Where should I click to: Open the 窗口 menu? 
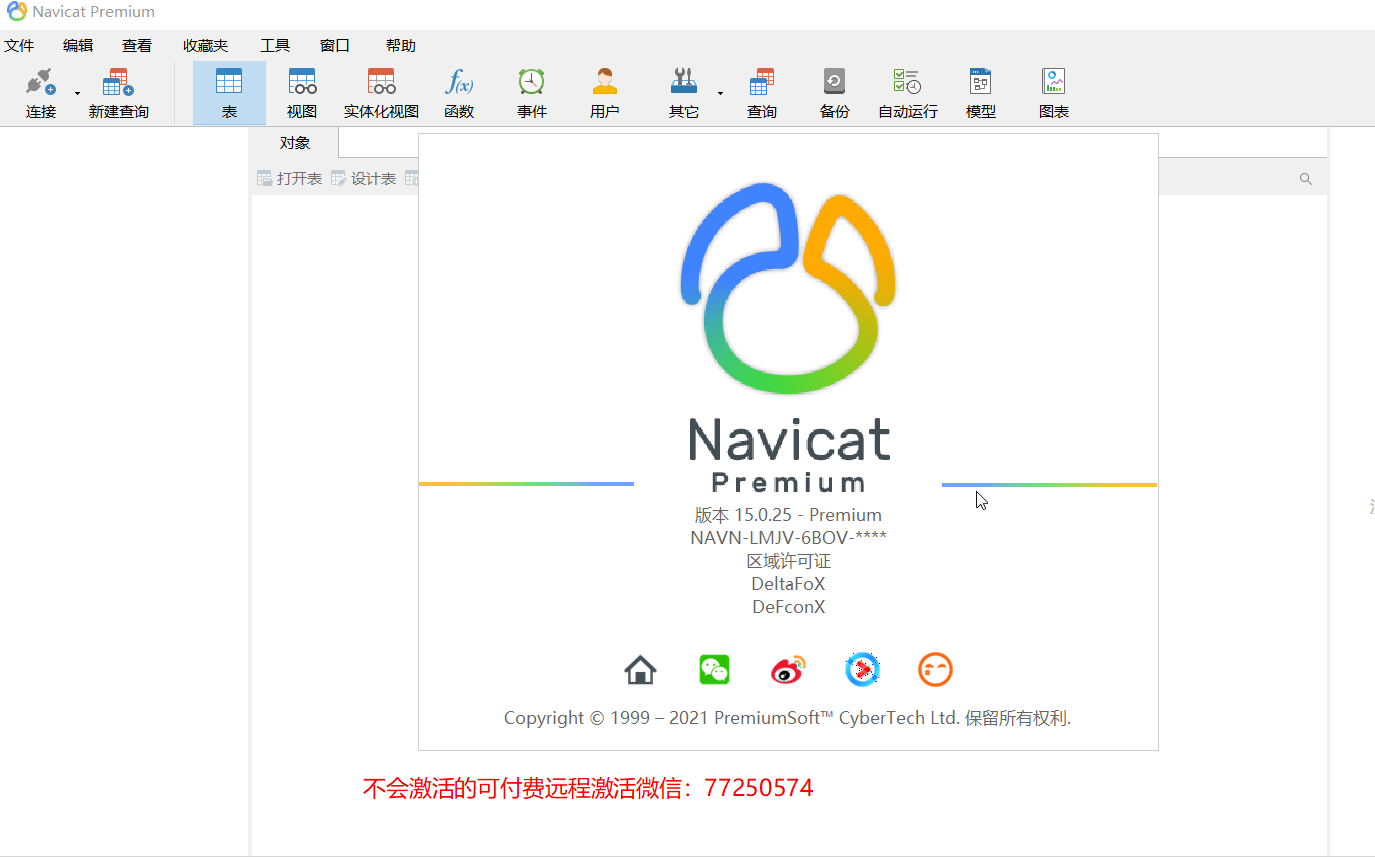click(335, 46)
